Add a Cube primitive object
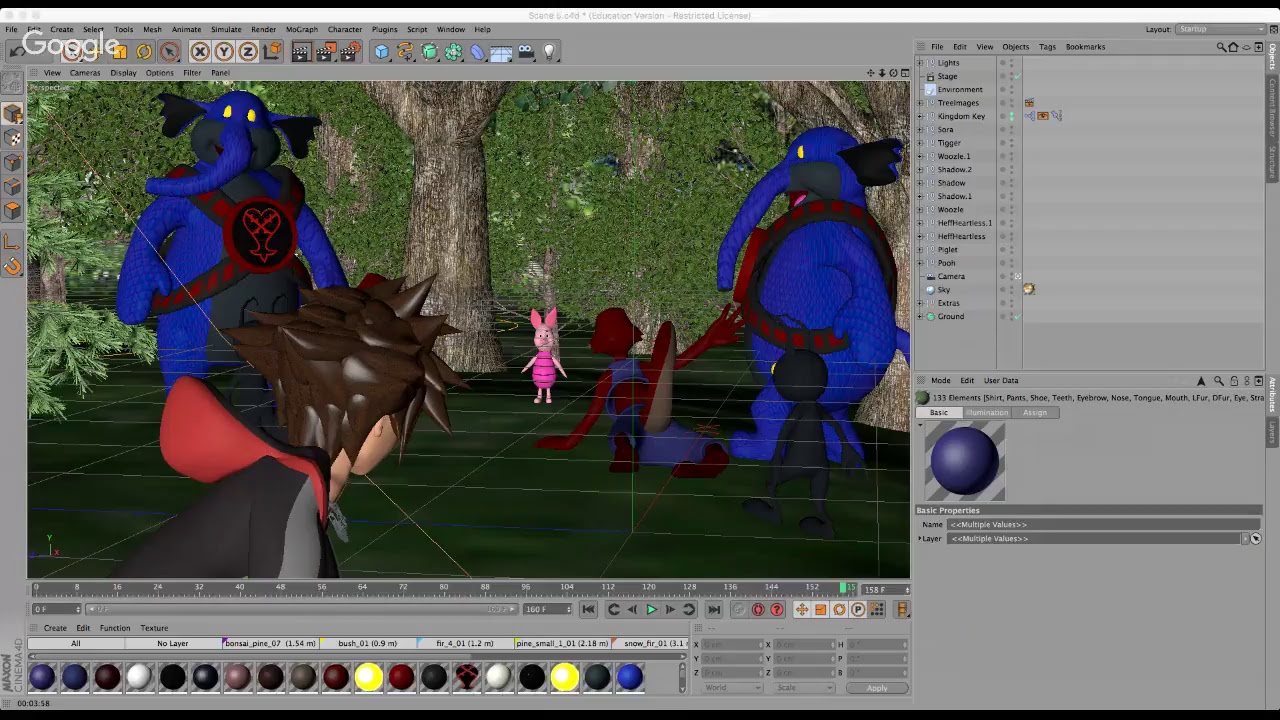 tap(382, 52)
